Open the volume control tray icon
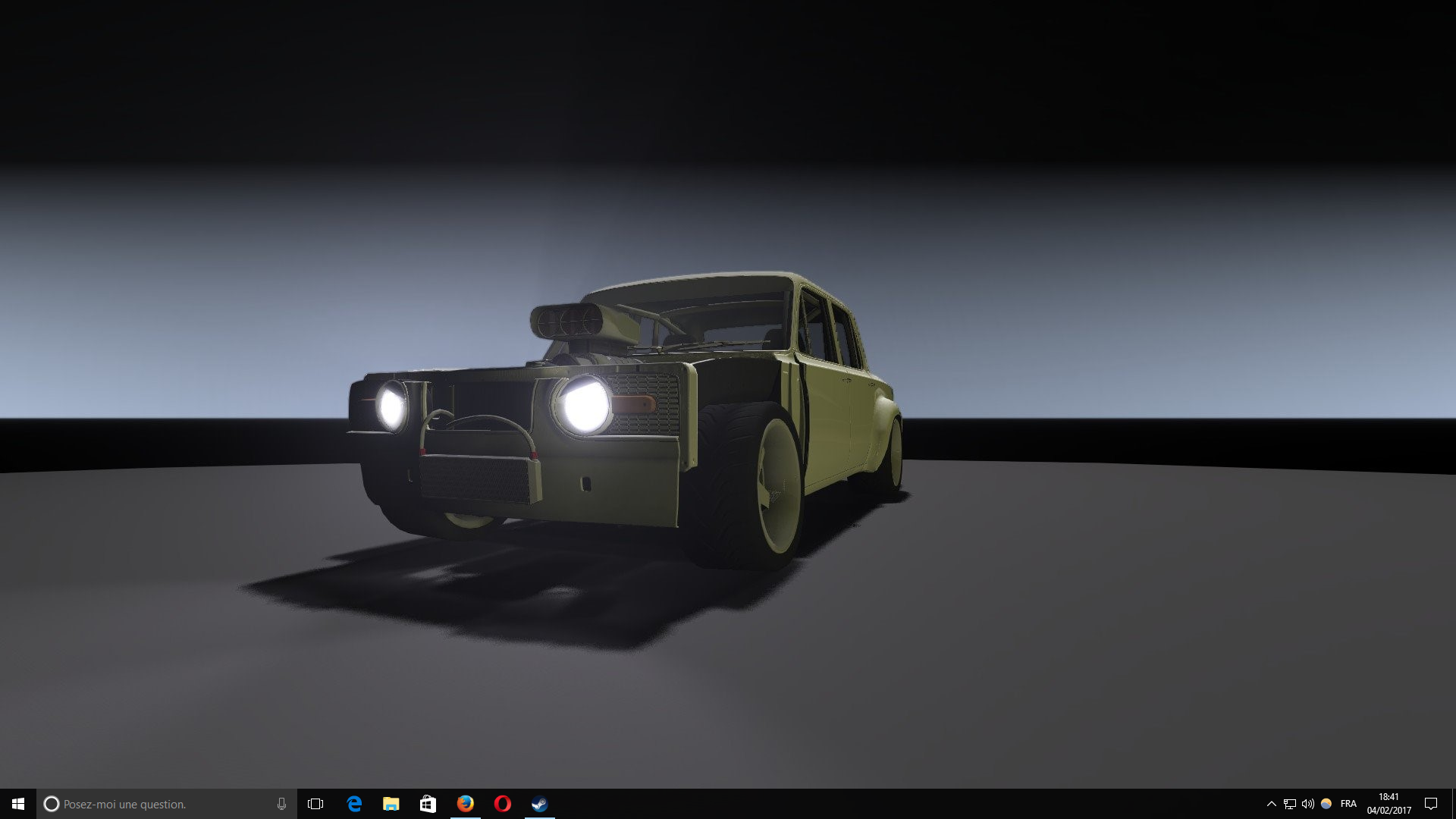 1308,804
